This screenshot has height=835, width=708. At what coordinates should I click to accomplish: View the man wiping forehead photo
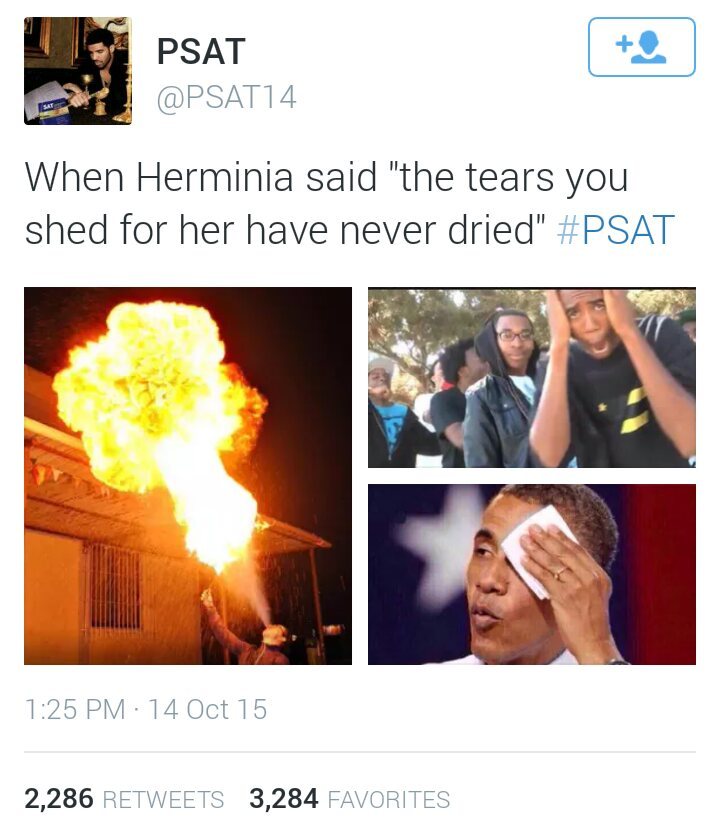click(x=532, y=574)
